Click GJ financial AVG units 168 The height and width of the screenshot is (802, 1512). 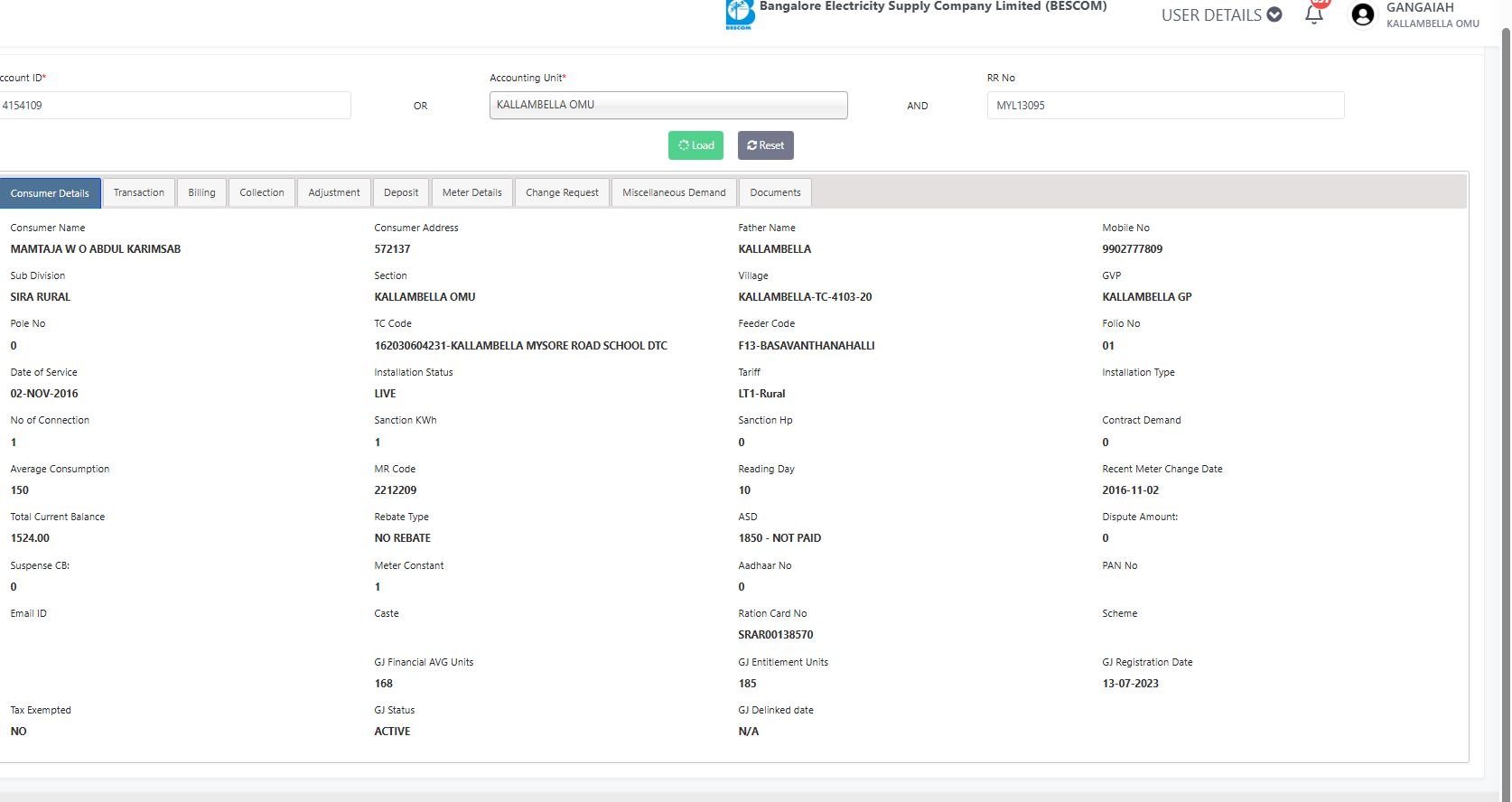click(383, 684)
